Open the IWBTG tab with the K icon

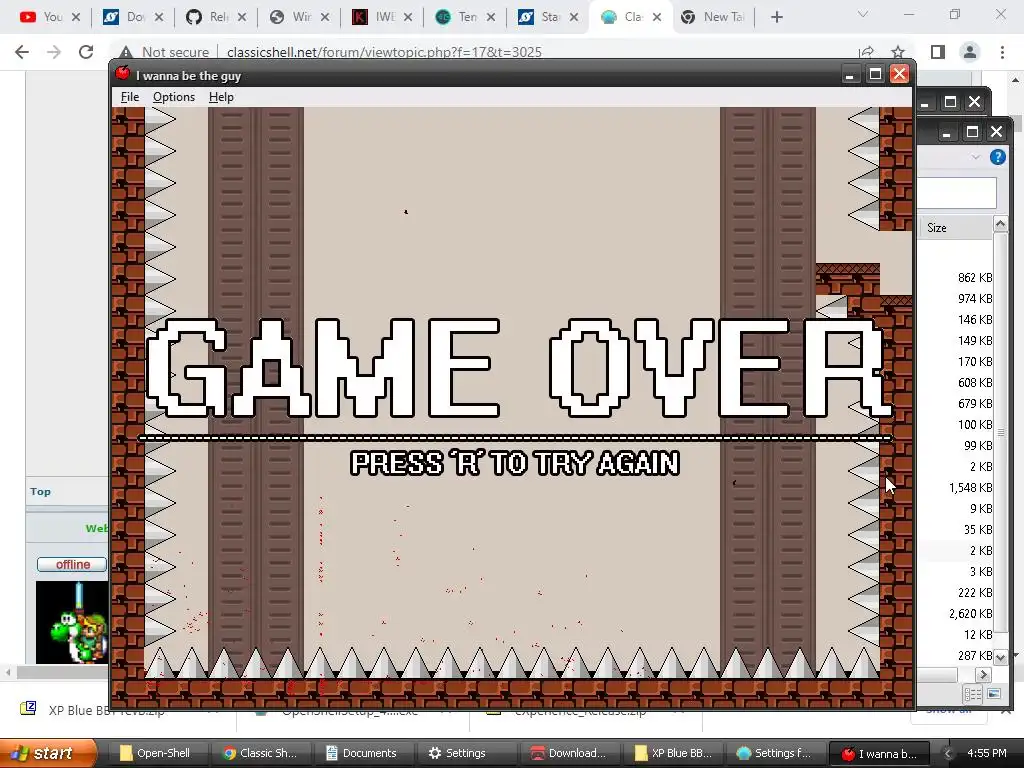pos(382,17)
